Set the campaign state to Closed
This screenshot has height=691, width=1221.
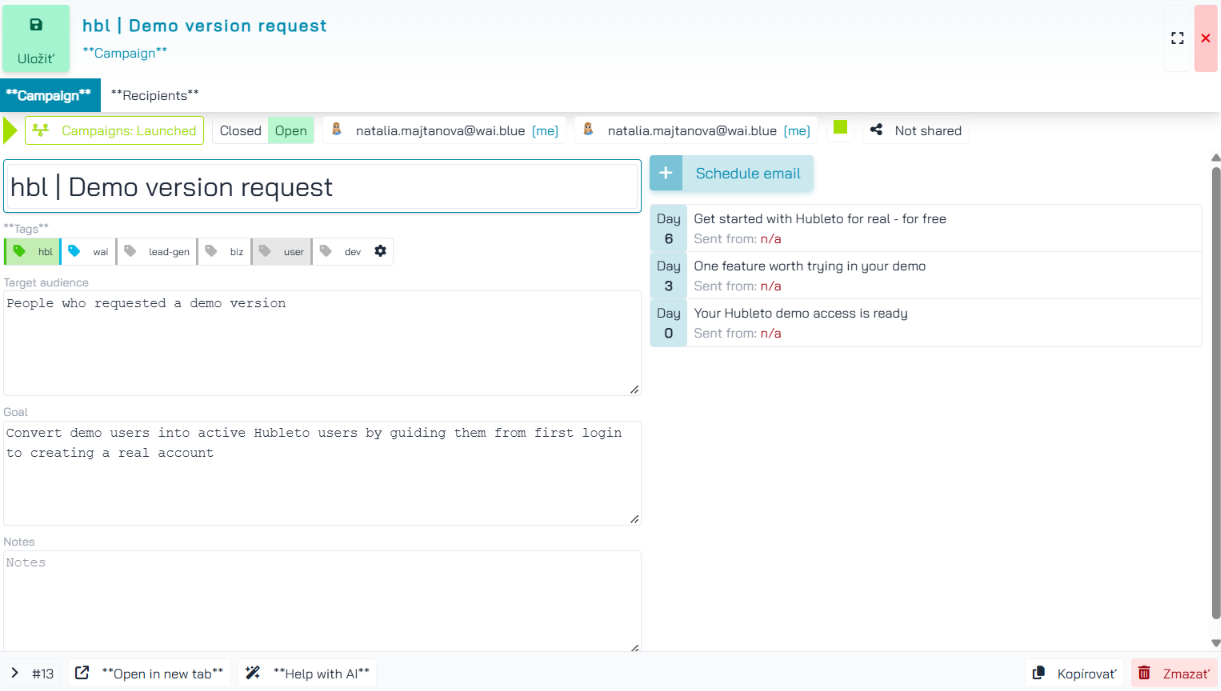click(240, 130)
